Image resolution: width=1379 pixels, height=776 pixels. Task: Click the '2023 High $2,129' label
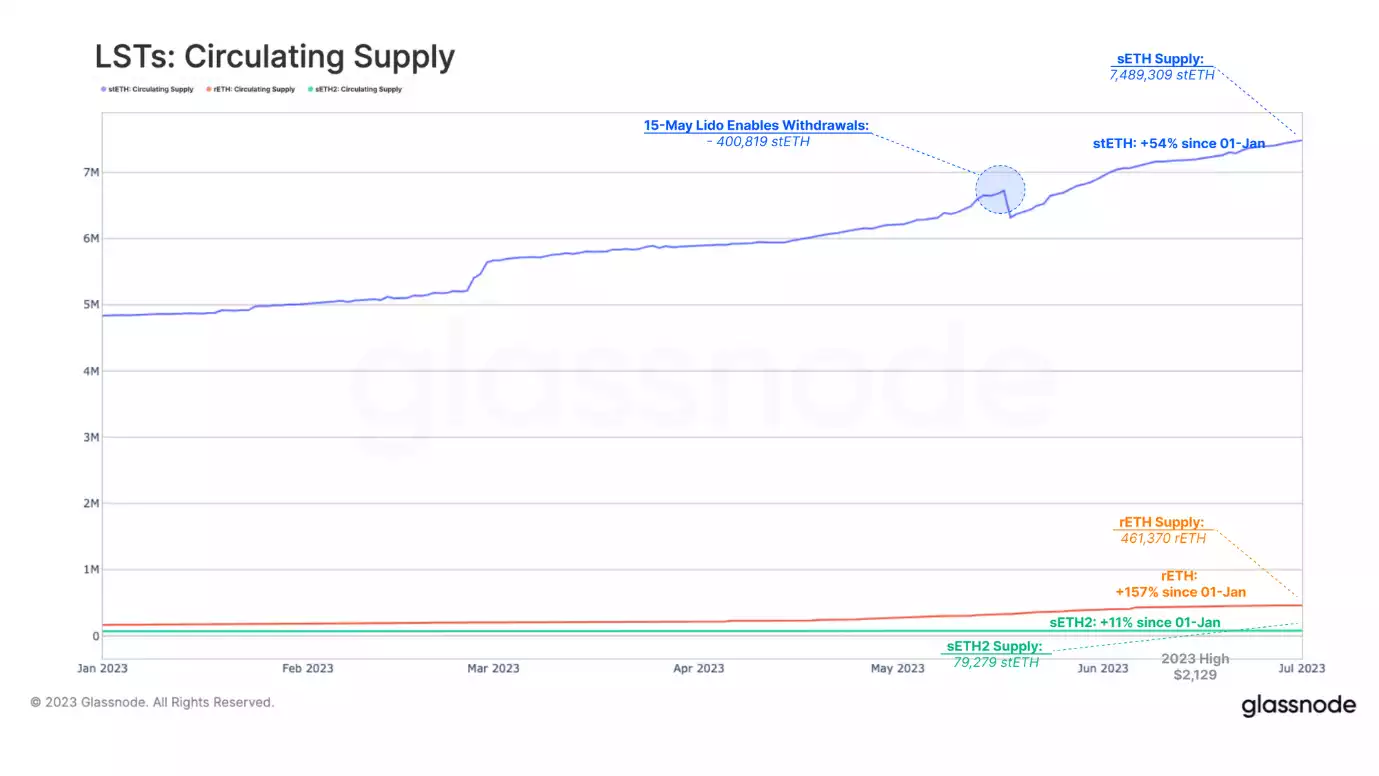point(1195,667)
